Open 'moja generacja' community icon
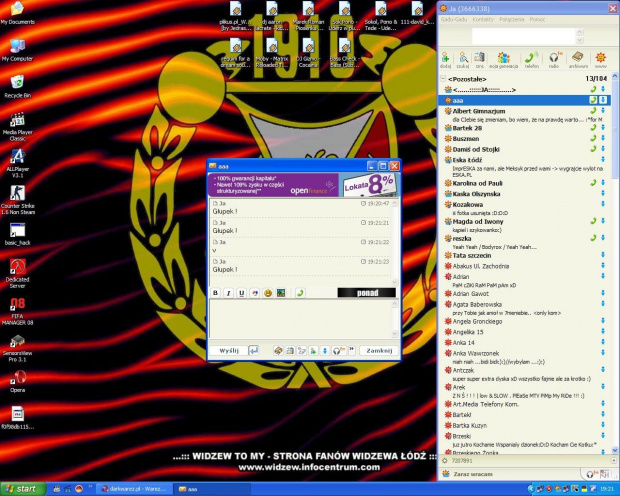Screen dimensions: 620x496 pos(503,60)
